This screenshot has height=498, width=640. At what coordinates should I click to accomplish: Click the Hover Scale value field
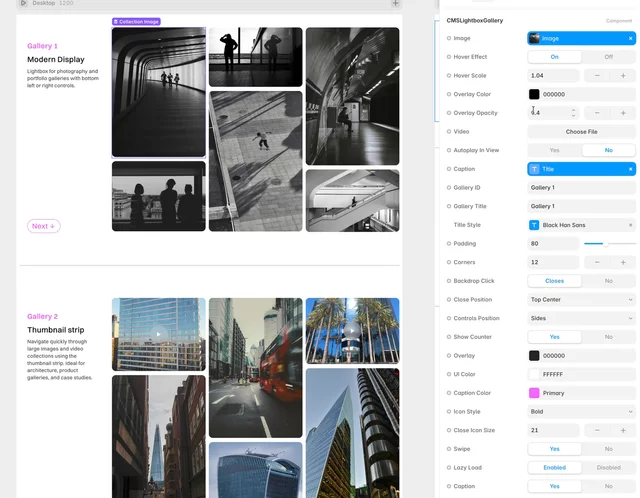coord(553,76)
